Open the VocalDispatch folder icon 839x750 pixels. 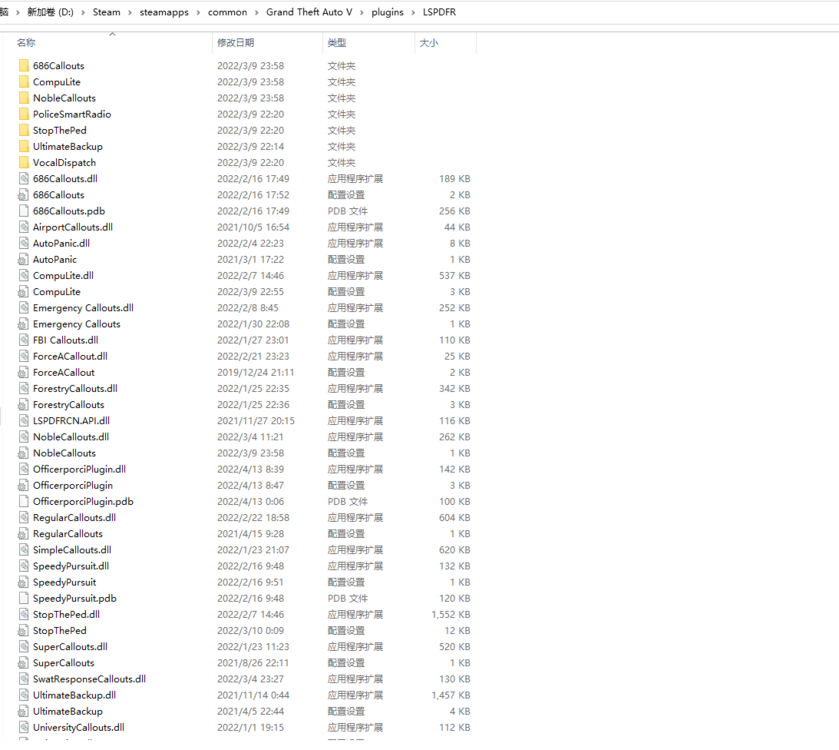pyautogui.click(x=22, y=162)
